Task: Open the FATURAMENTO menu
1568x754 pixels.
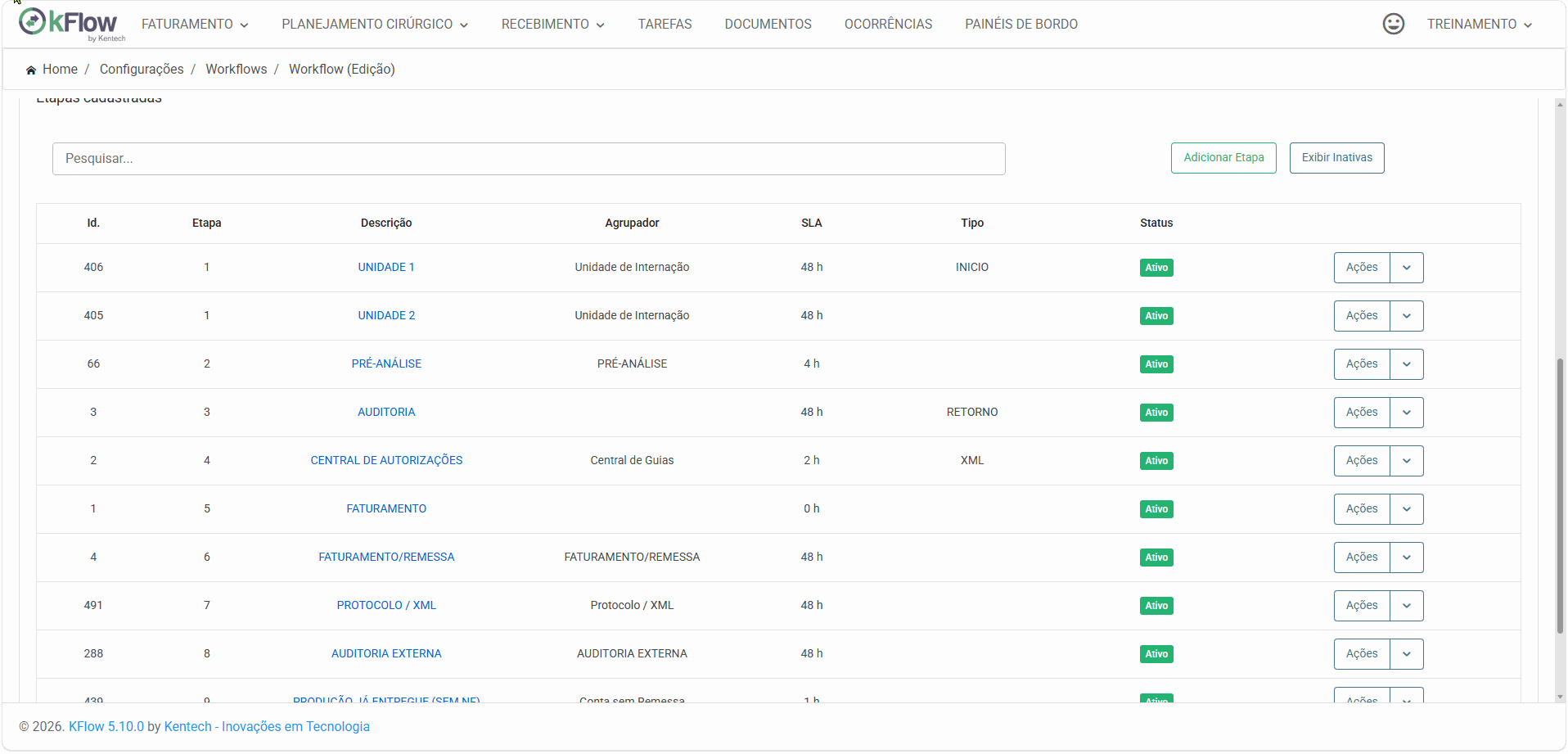Action: (195, 25)
